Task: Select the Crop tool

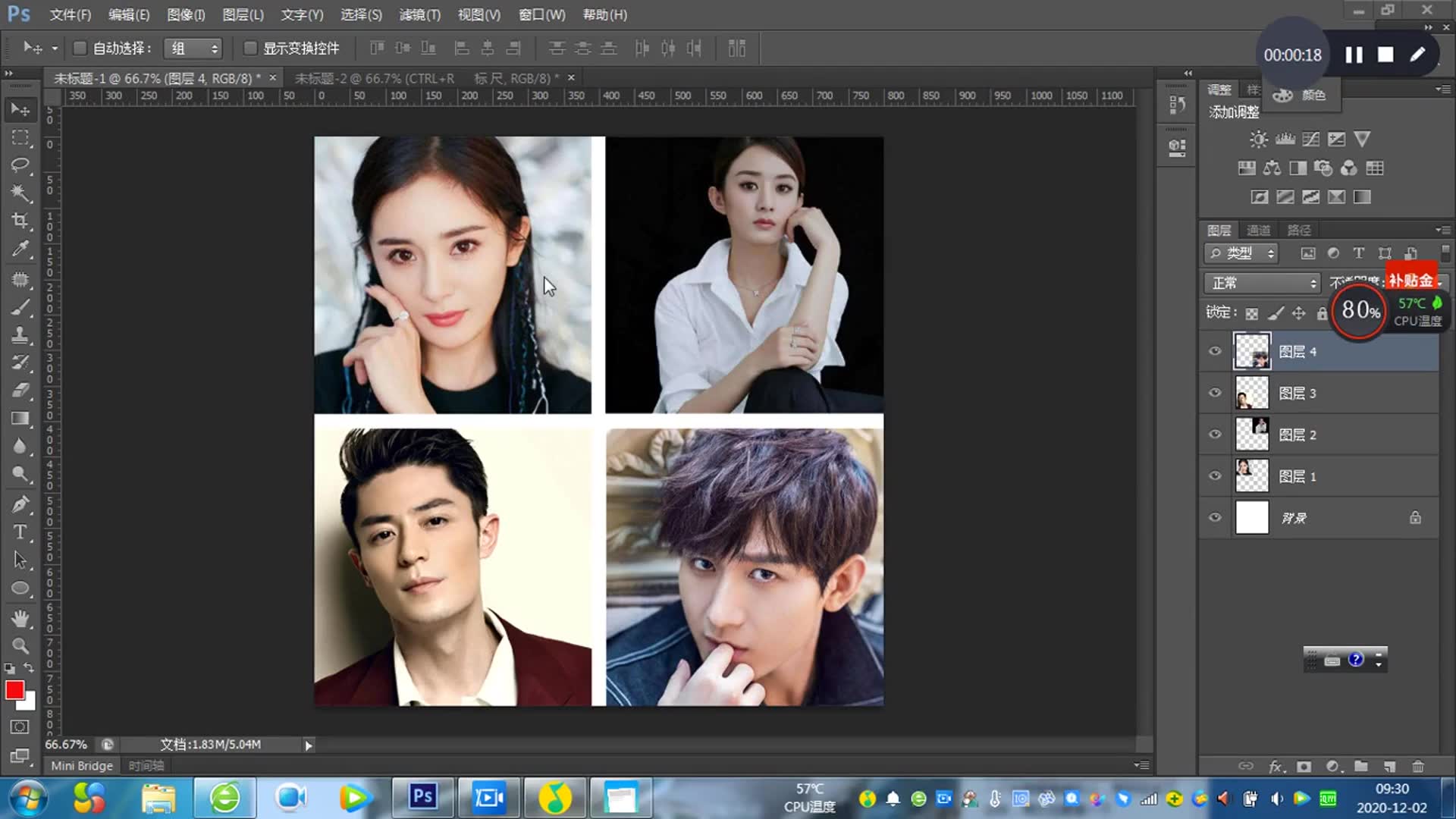Action: (20, 221)
